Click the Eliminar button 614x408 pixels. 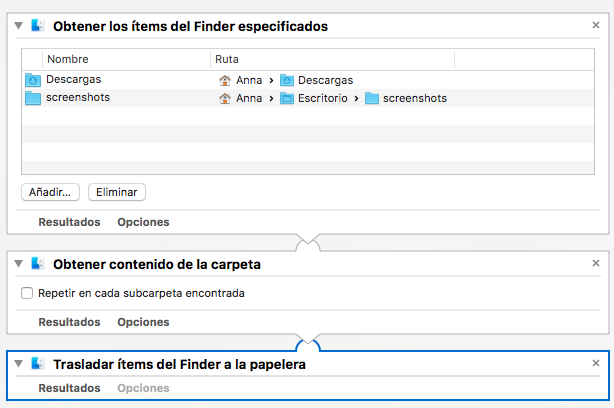[x=116, y=191]
